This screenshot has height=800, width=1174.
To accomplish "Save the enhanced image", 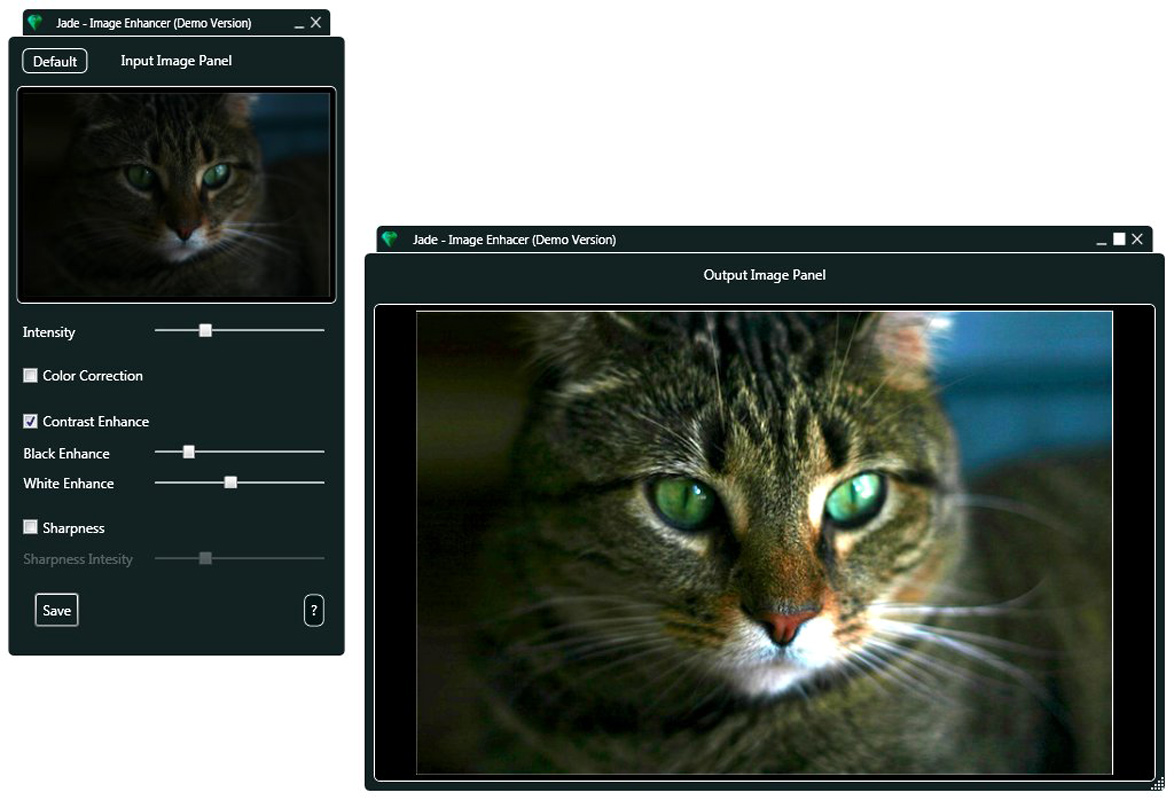I will (x=56, y=610).
